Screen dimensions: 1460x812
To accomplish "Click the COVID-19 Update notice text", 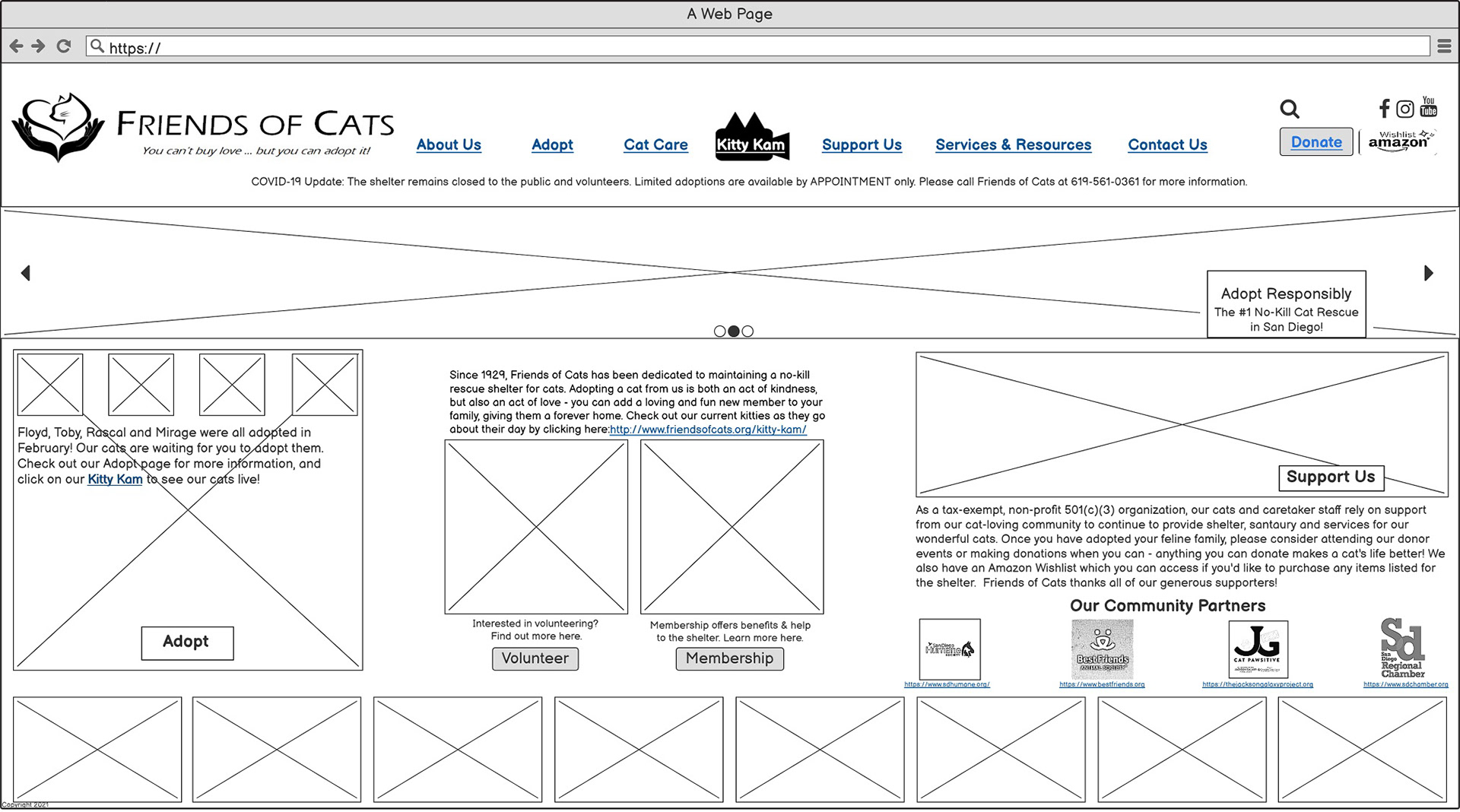I will (749, 182).
